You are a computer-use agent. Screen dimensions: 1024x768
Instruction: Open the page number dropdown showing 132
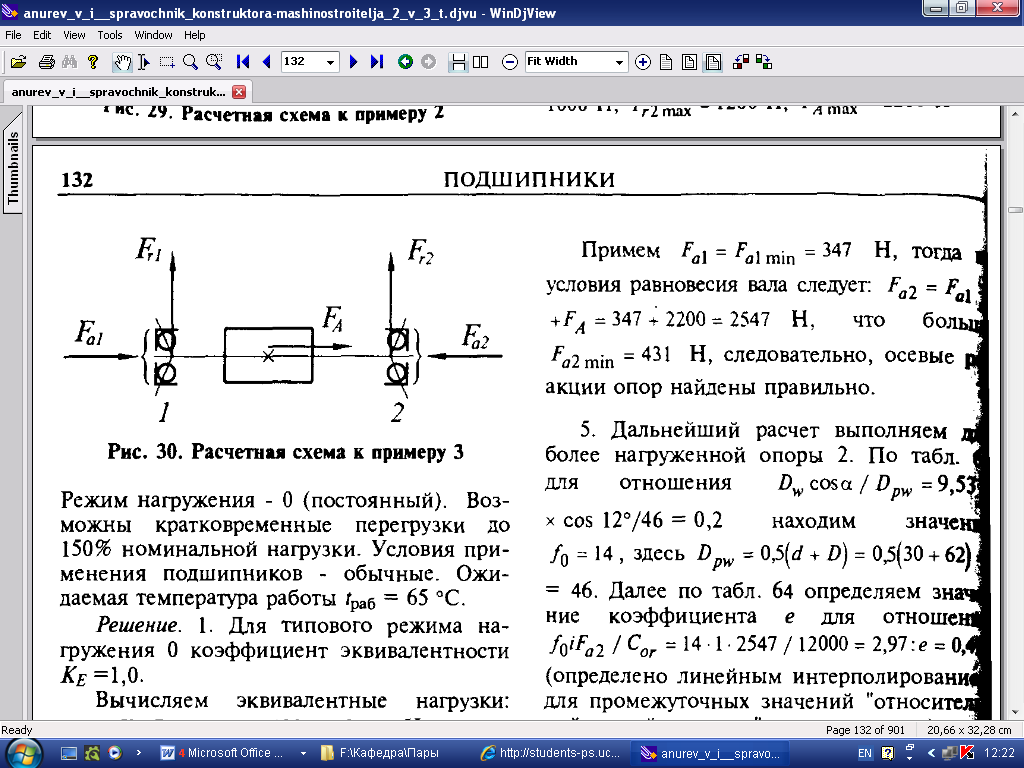click(330, 62)
